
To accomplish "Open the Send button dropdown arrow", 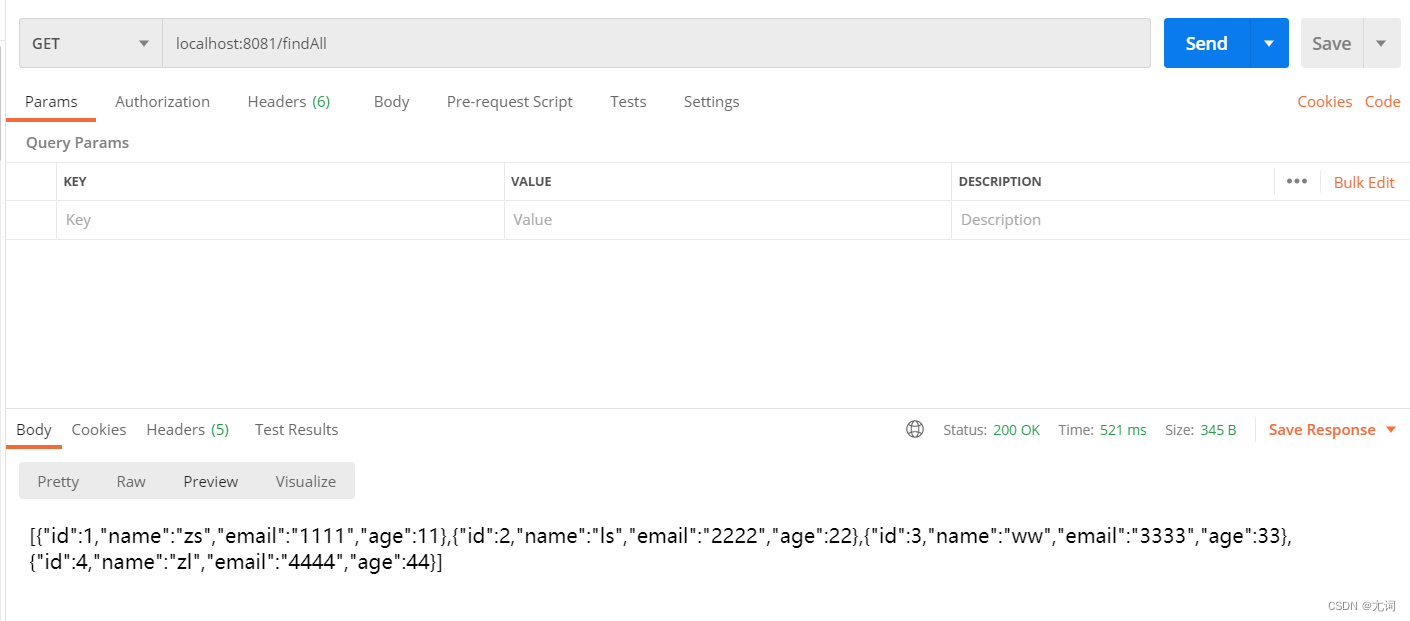I will point(1270,43).
